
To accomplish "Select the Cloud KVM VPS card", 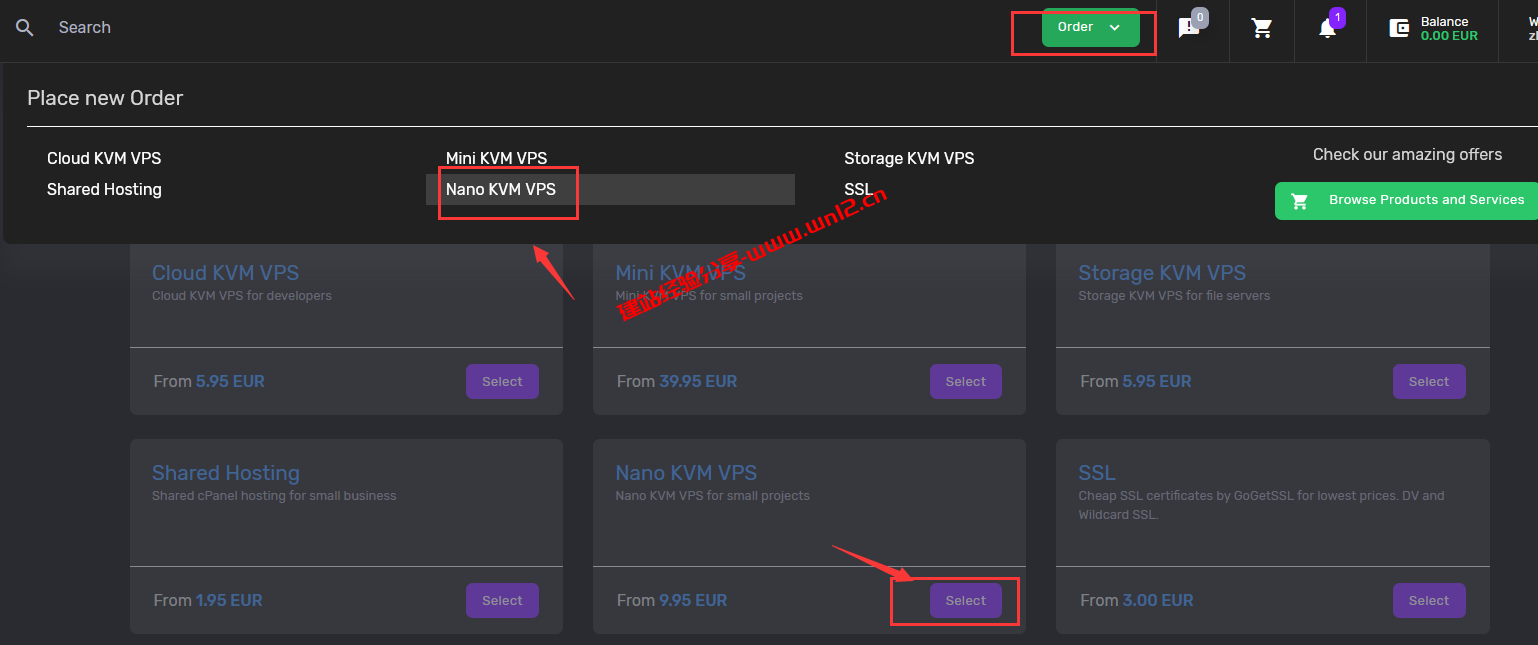I will click(502, 381).
